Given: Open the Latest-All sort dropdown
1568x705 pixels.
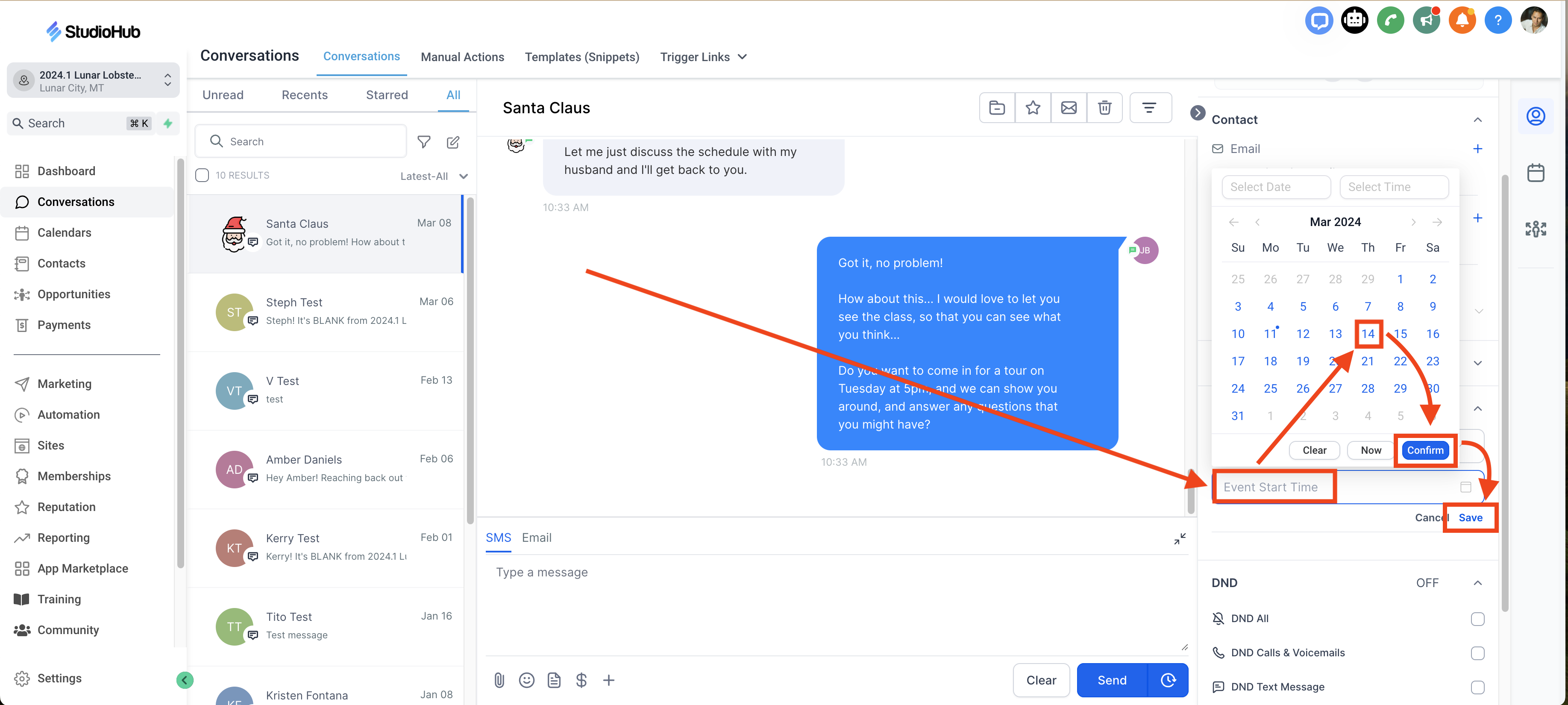Looking at the screenshot, I should (433, 176).
